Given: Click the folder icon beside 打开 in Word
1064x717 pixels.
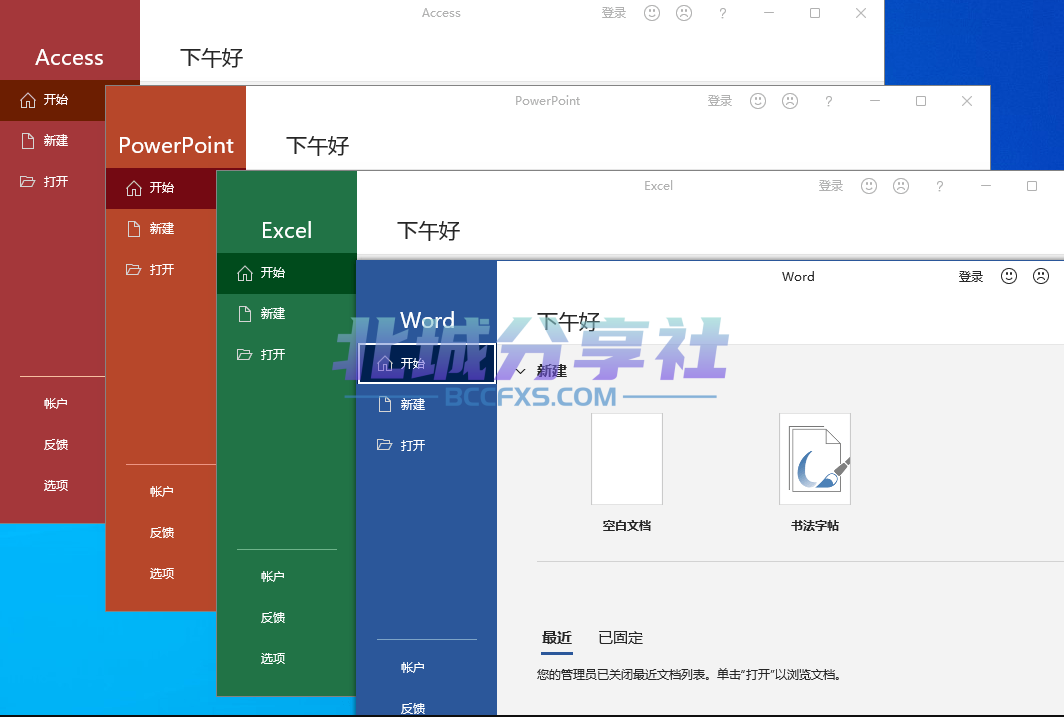Looking at the screenshot, I should tap(385, 446).
